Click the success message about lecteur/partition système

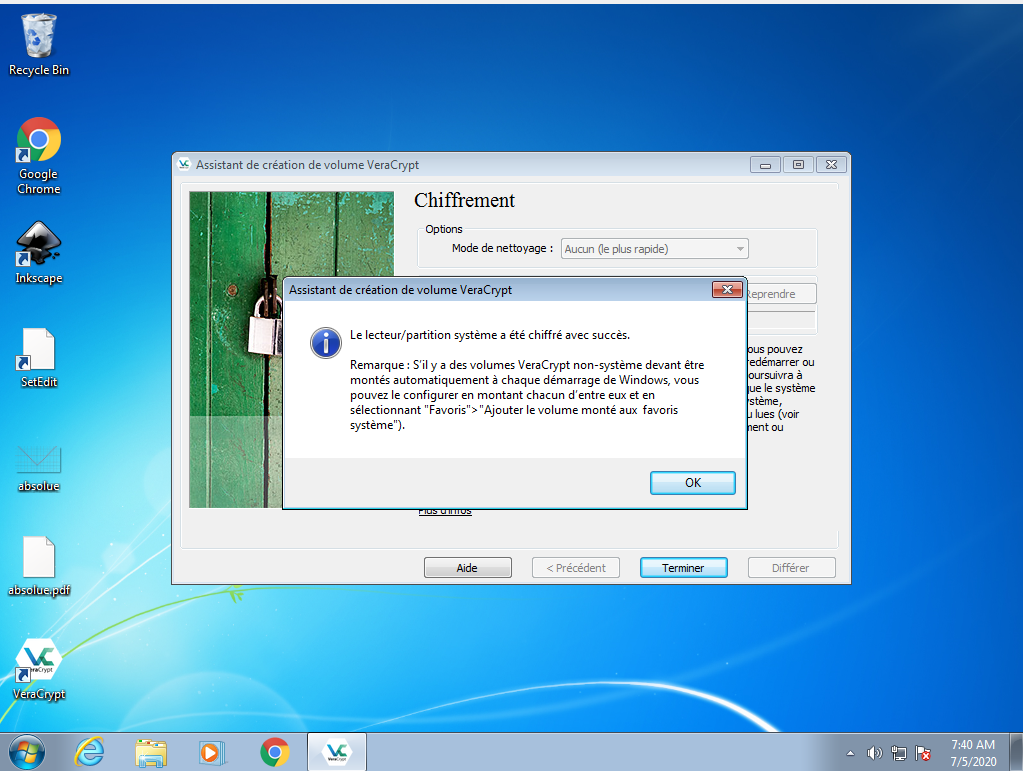point(490,335)
